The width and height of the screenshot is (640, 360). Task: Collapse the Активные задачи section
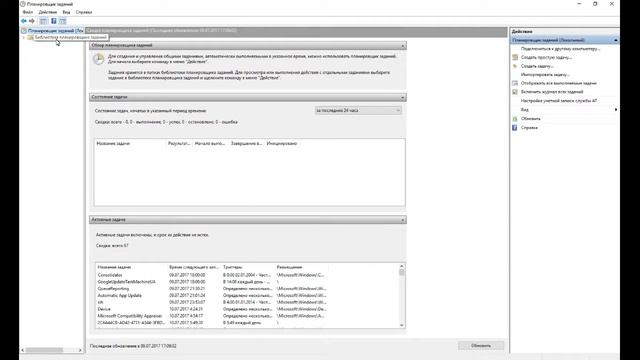click(402, 220)
